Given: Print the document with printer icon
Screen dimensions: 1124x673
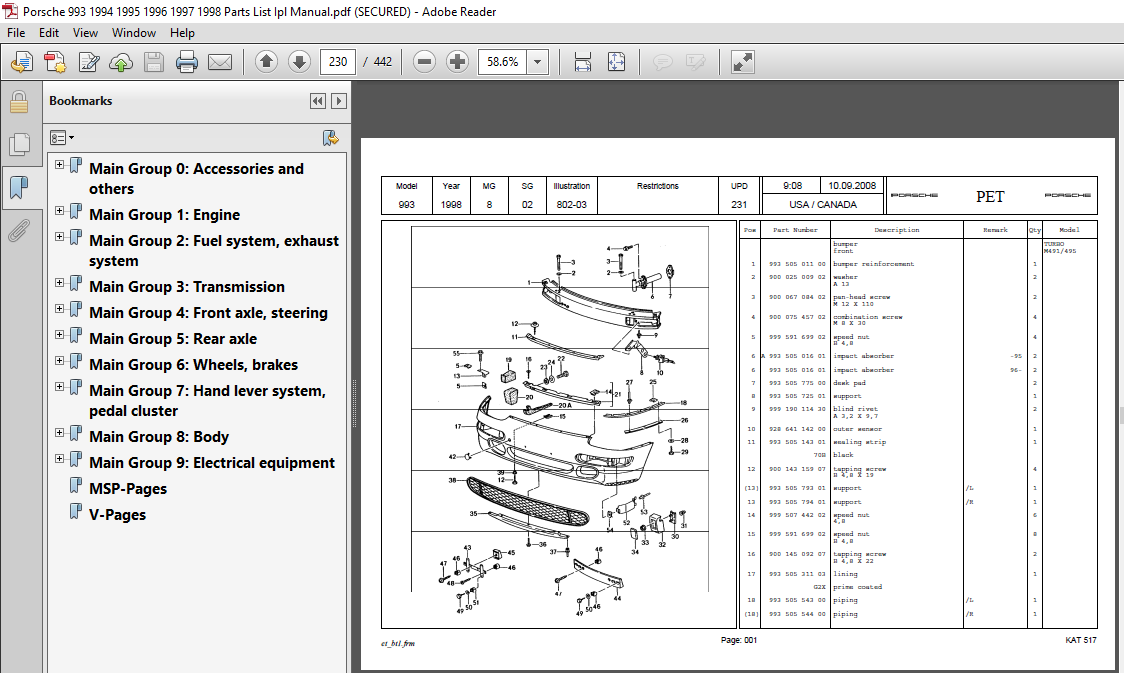Looking at the screenshot, I should [x=186, y=62].
